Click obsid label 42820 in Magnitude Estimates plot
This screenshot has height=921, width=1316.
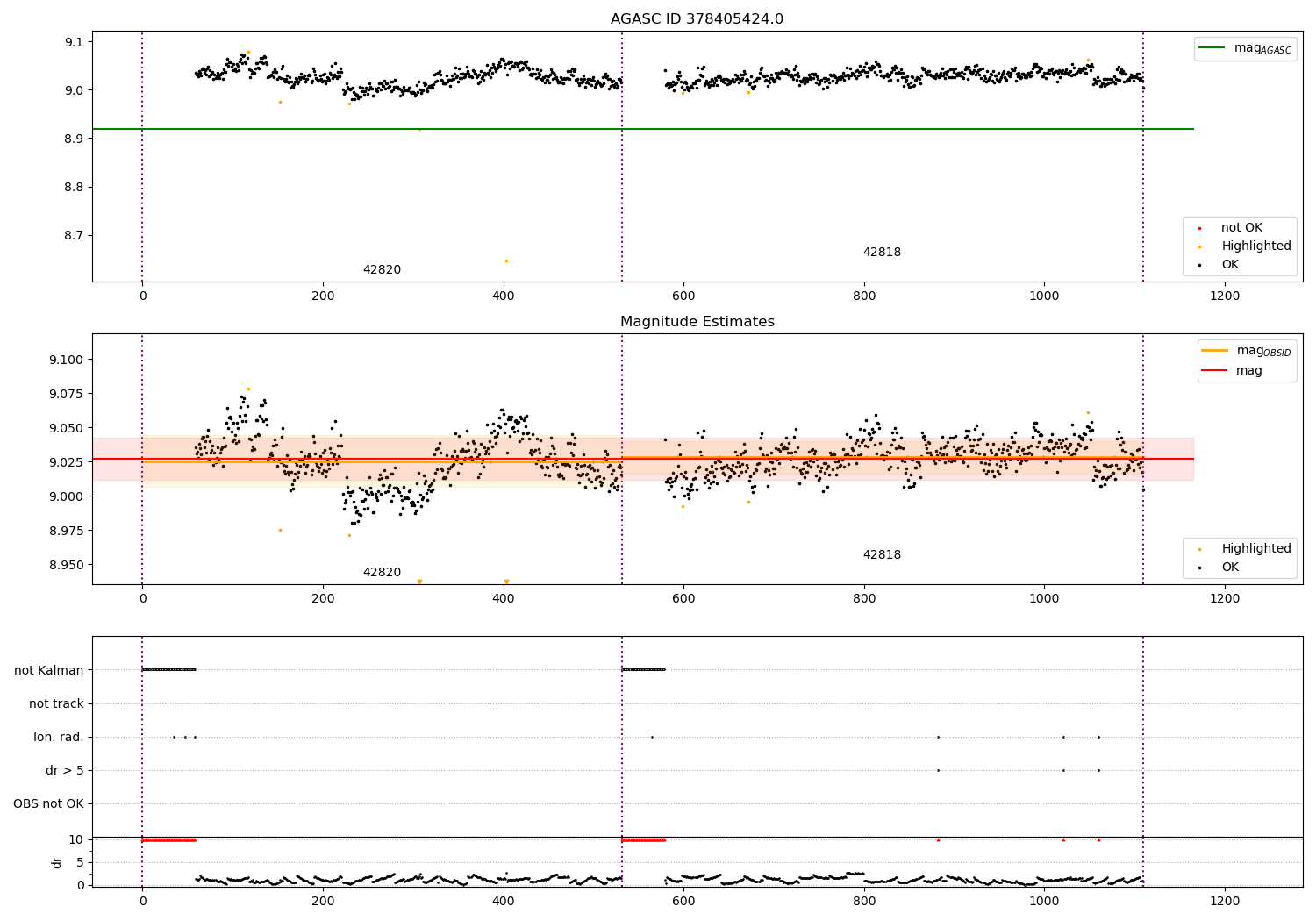pos(382,573)
